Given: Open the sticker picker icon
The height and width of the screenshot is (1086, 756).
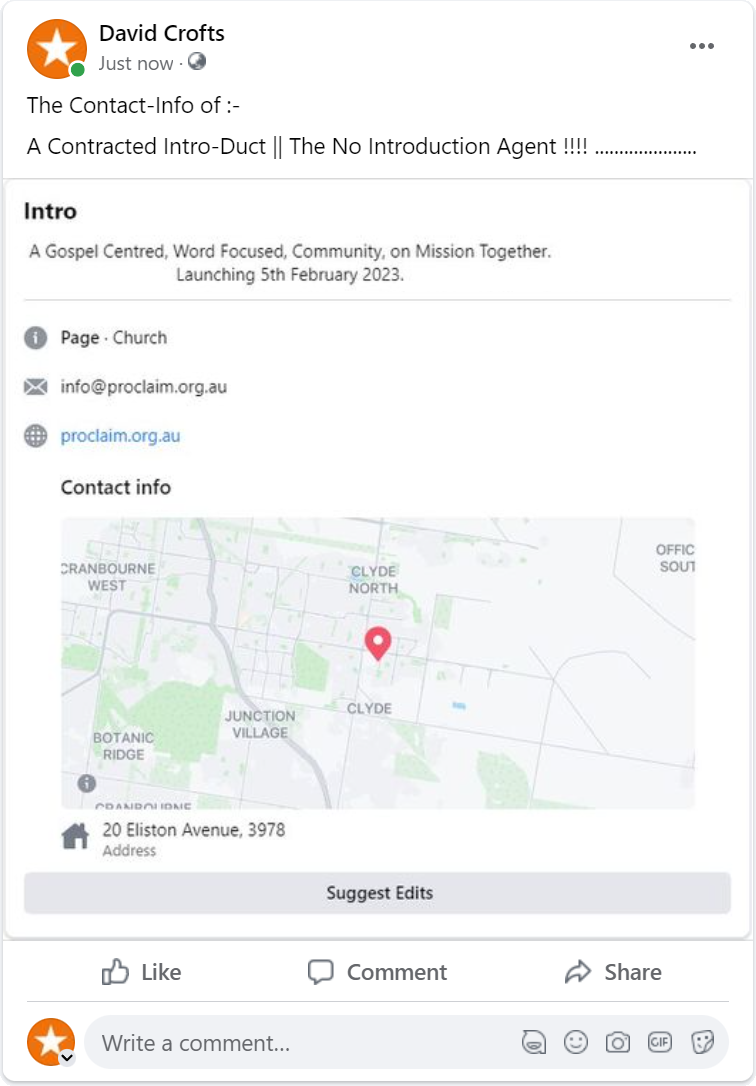Looking at the screenshot, I should tap(702, 1042).
